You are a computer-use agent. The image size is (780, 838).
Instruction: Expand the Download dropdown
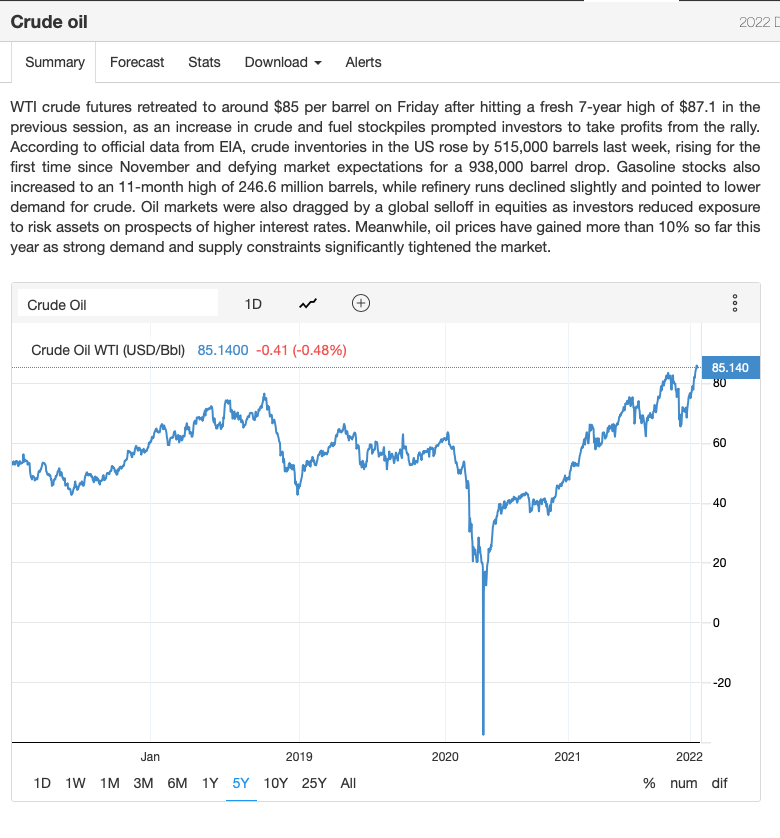tap(283, 62)
